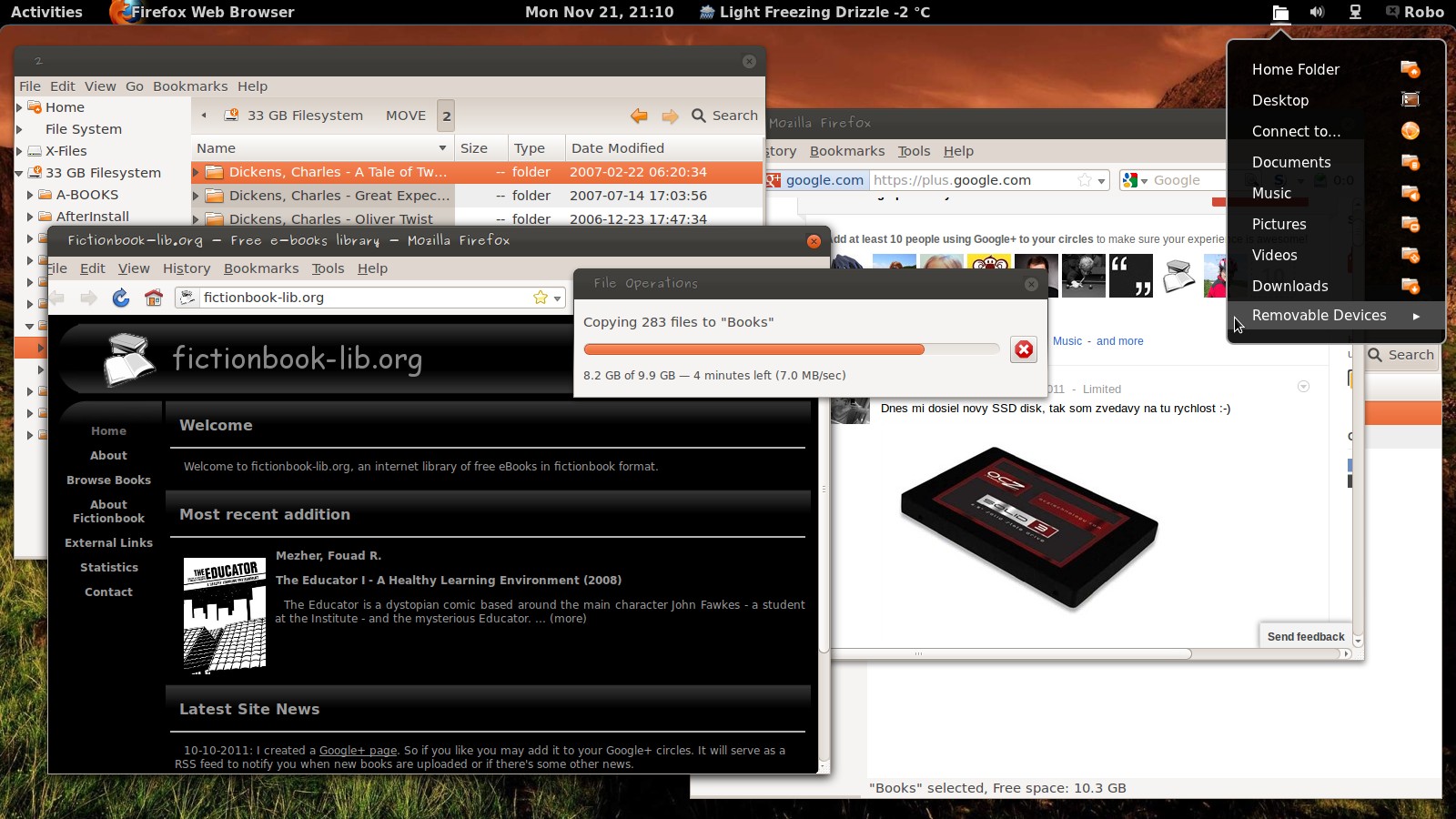Expand the Home tree node in sidebar
1456x819 pixels.
point(19,107)
